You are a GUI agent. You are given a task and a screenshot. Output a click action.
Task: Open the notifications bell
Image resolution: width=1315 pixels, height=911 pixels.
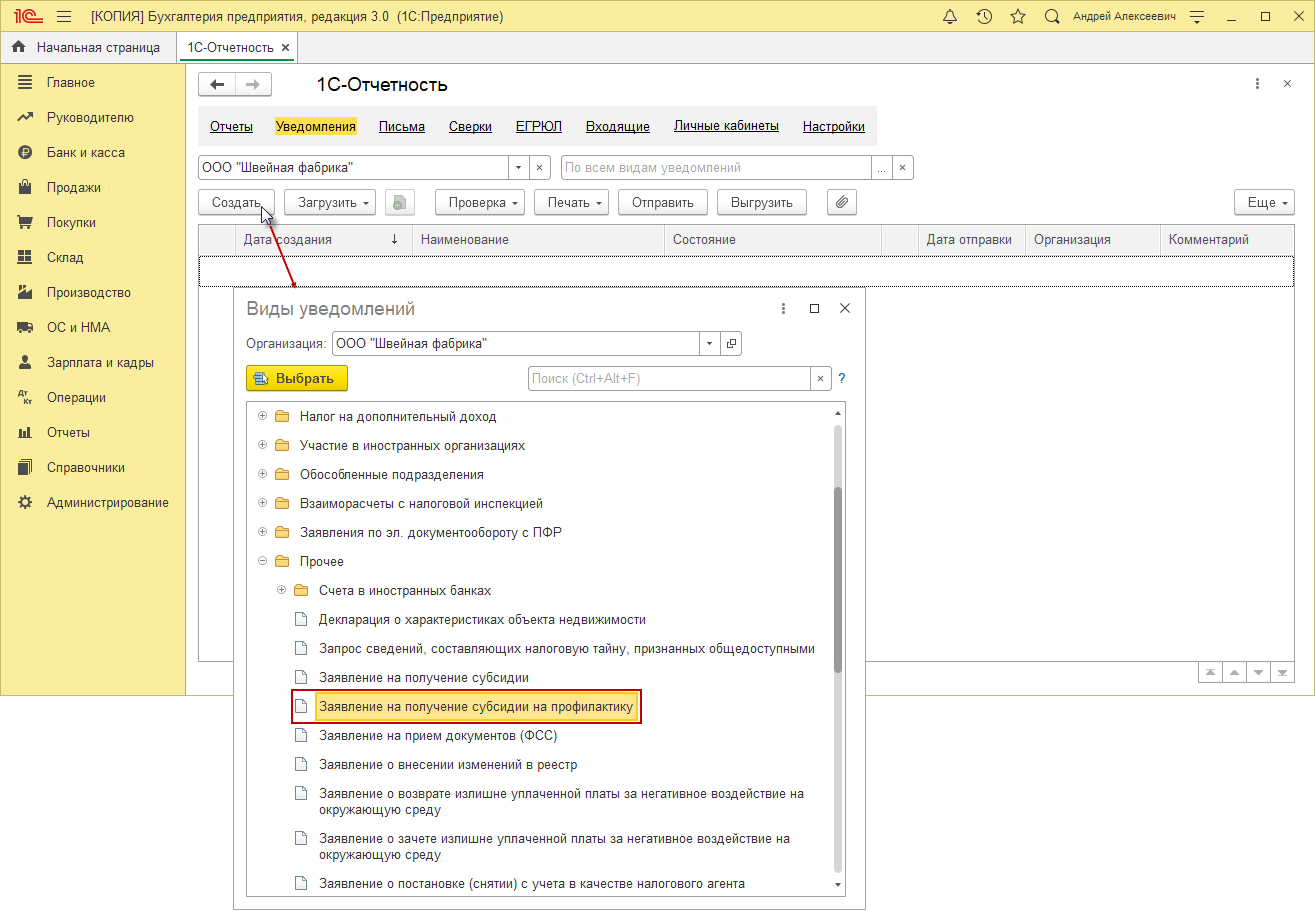[950, 17]
